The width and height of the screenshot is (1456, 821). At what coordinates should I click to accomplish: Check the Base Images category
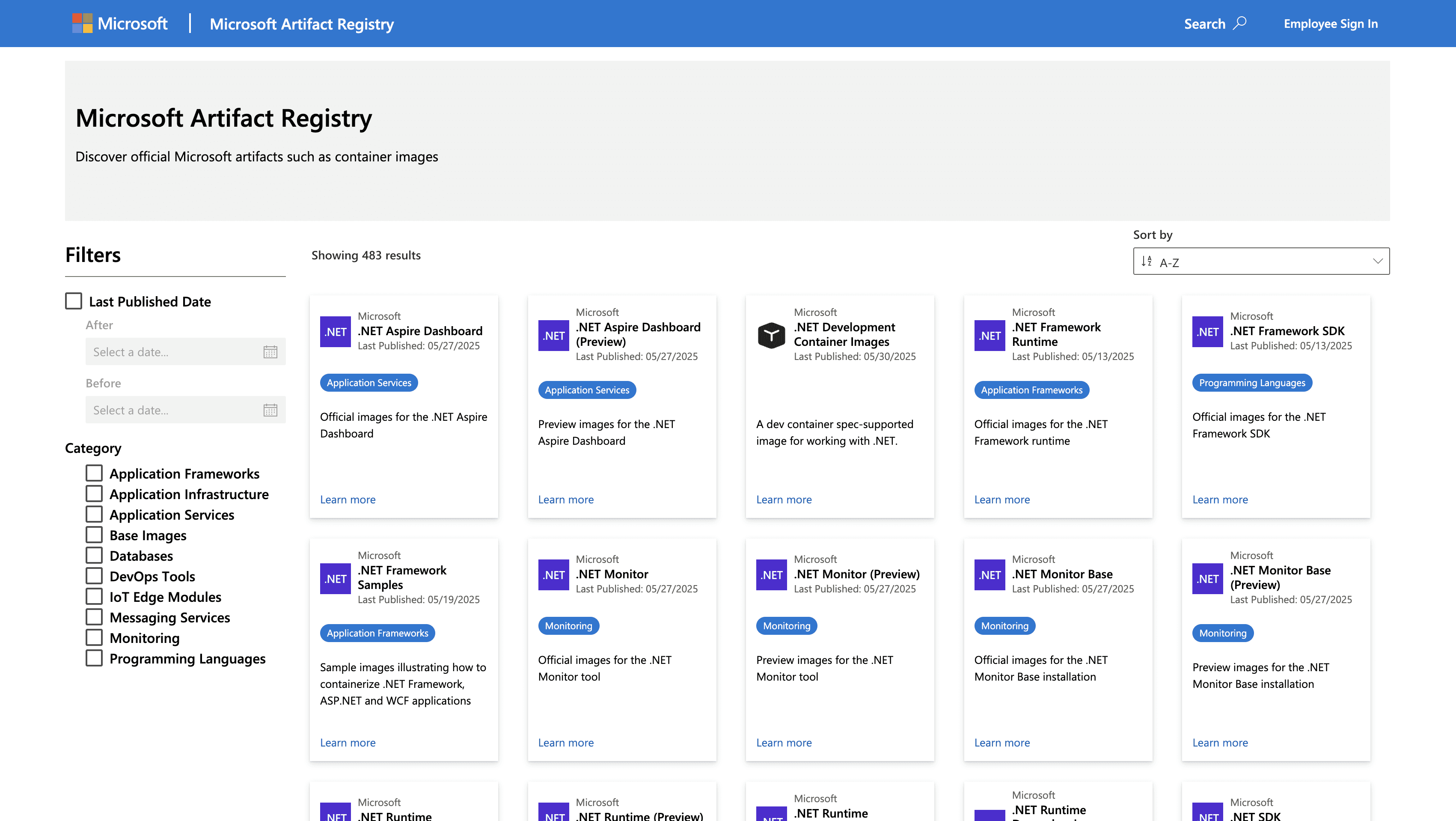(x=94, y=534)
